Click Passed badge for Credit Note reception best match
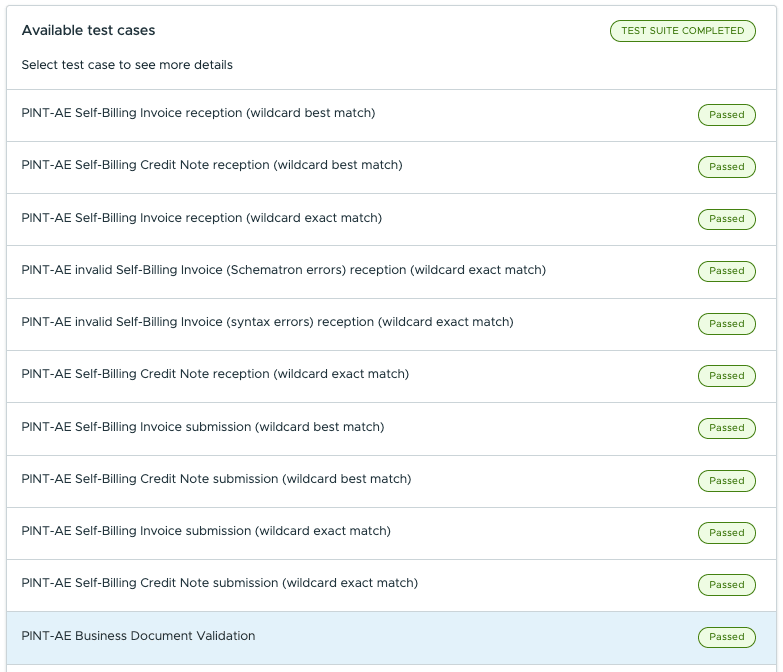Viewport: 783px width, 672px height. click(x=727, y=167)
